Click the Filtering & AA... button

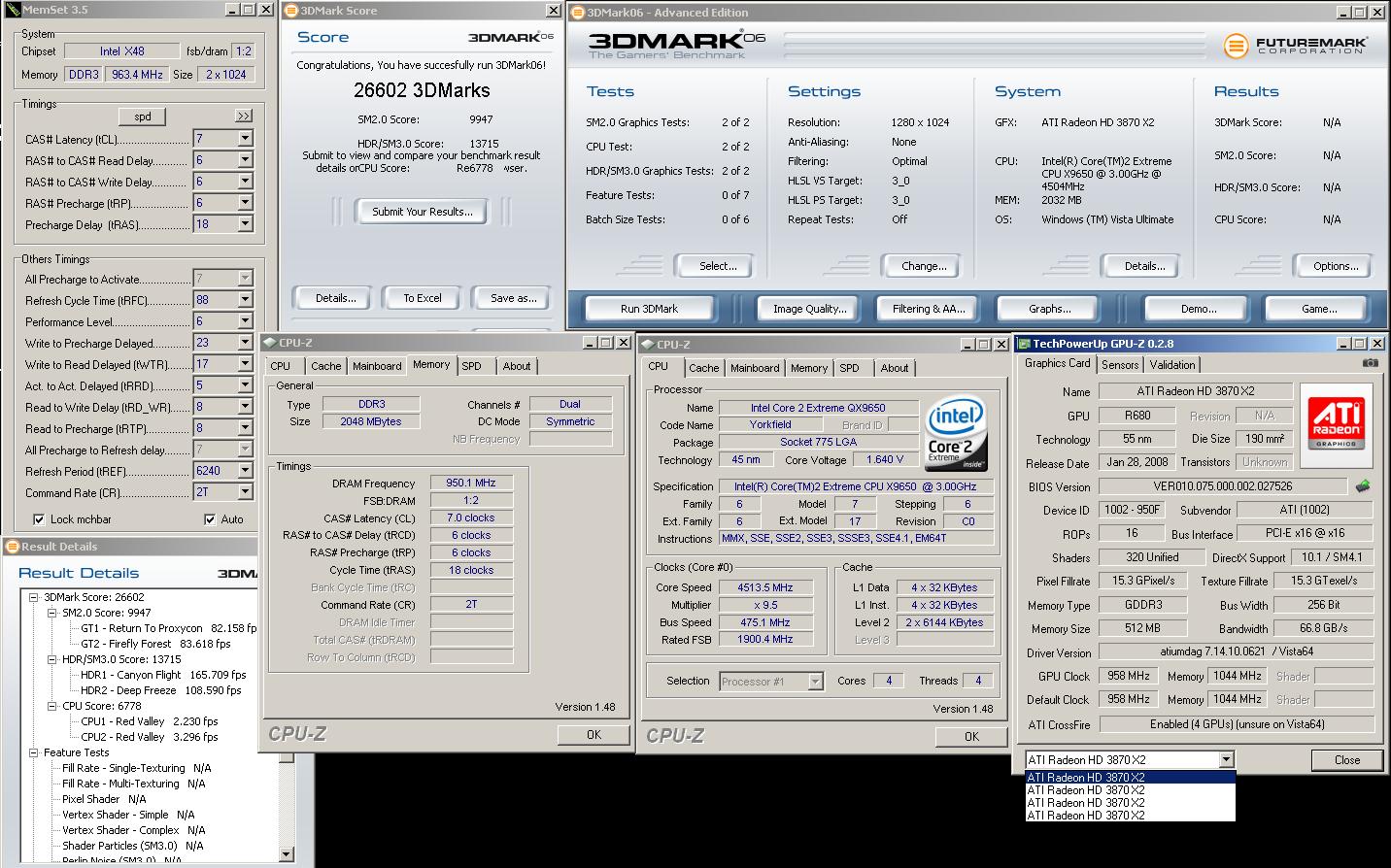coord(929,309)
